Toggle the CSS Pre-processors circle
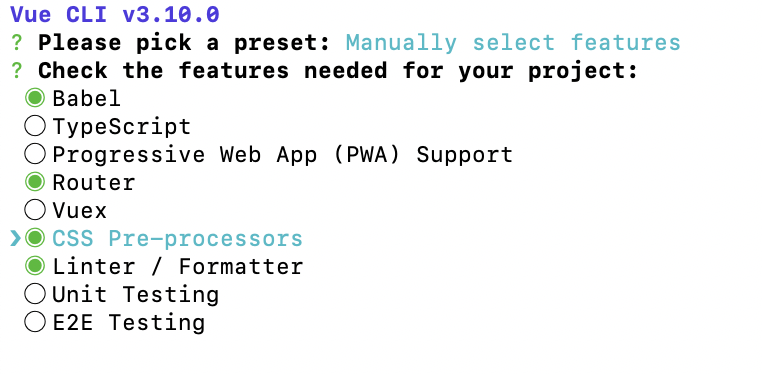Viewport: 762px width, 374px height. coord(35,238)
